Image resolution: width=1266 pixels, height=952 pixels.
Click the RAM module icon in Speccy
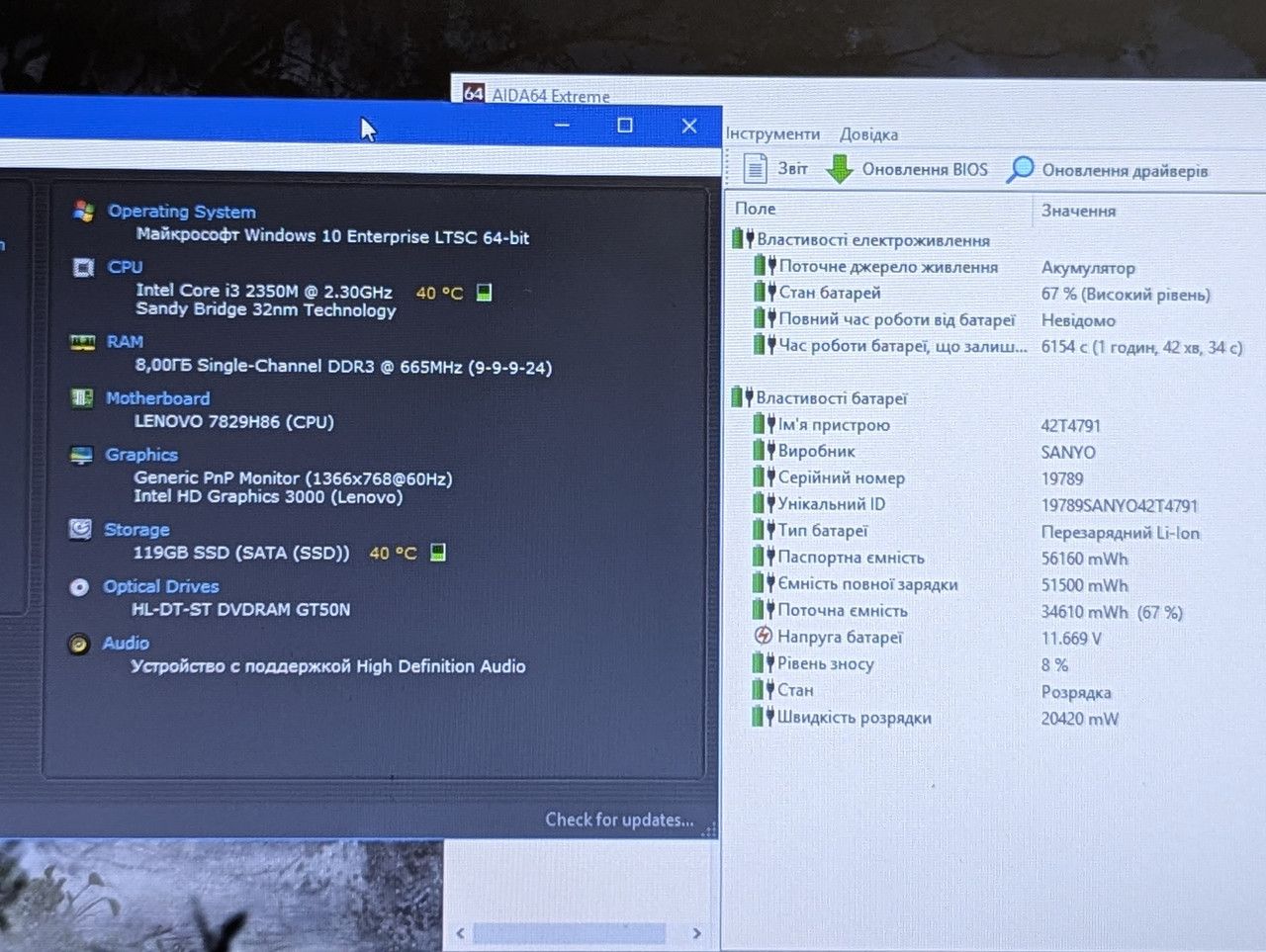82,342
